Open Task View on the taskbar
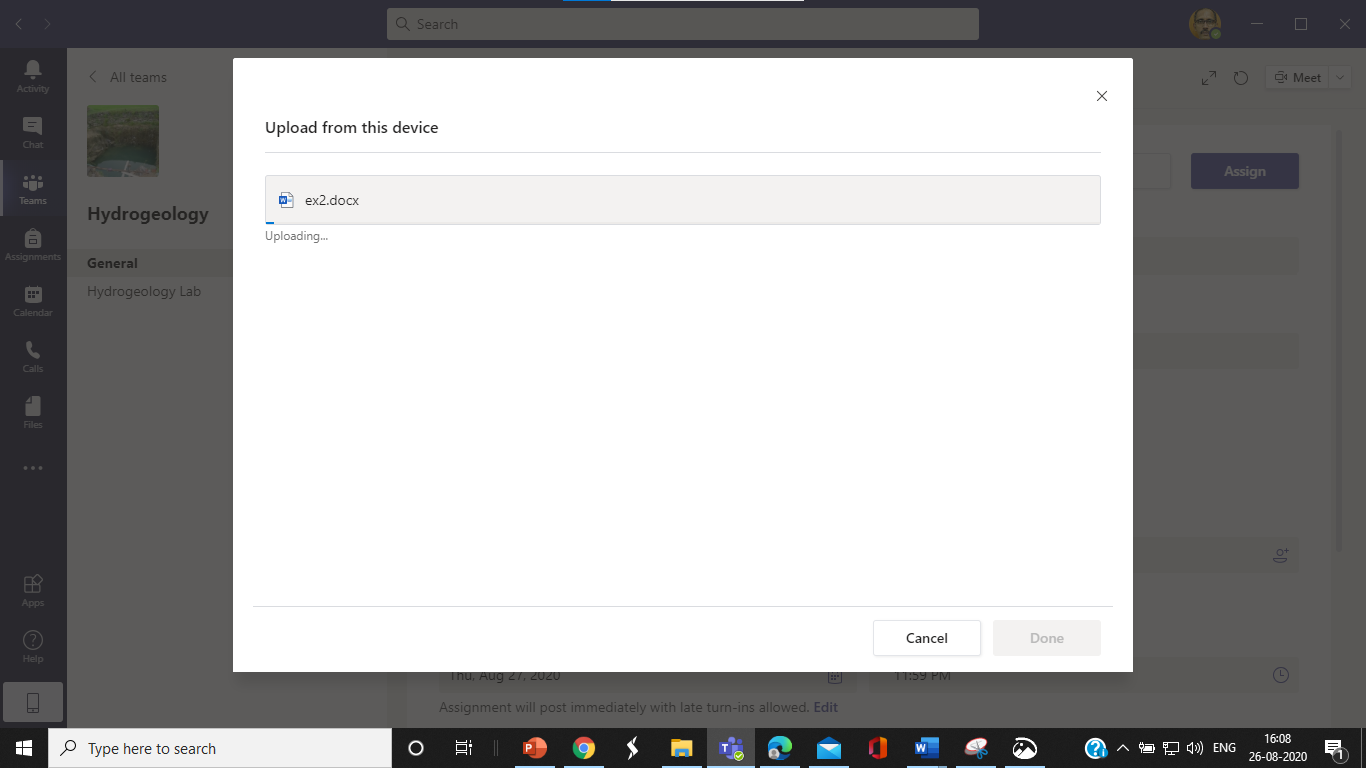 (x=464, y=748)
